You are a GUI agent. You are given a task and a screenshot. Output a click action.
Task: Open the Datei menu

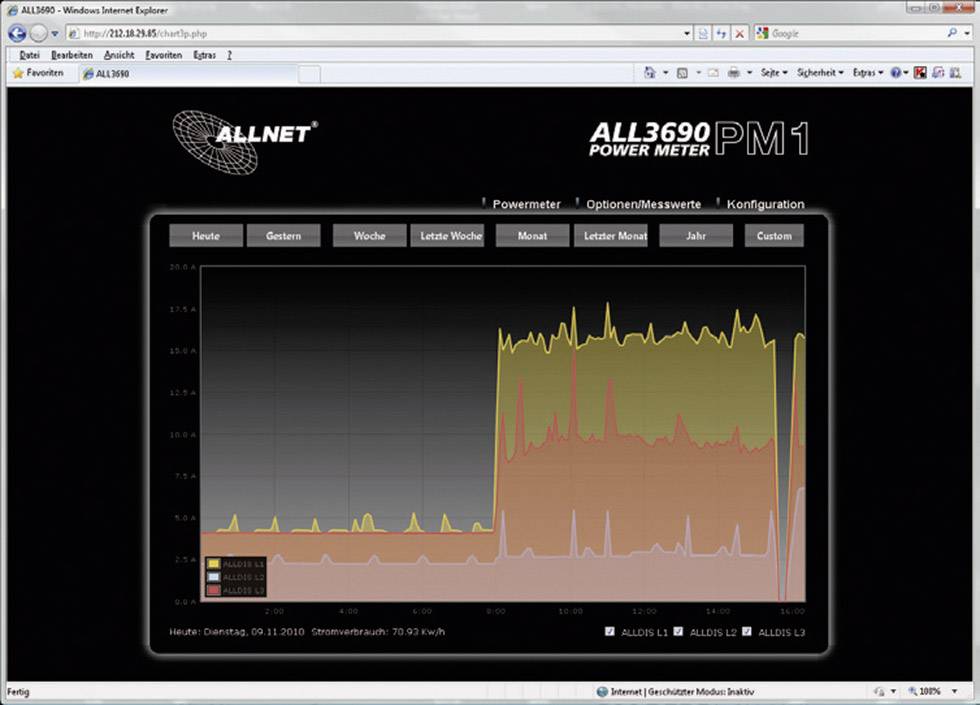(29, 55)
